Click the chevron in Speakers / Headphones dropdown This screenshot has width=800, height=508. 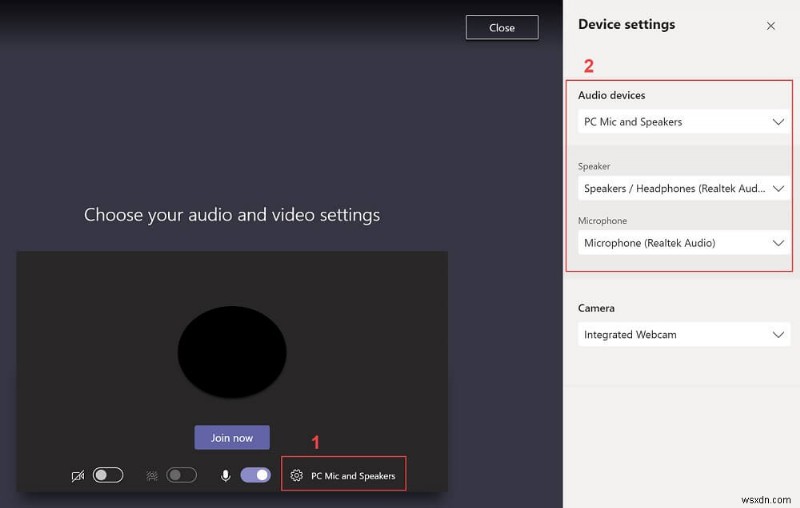[778, 189]
